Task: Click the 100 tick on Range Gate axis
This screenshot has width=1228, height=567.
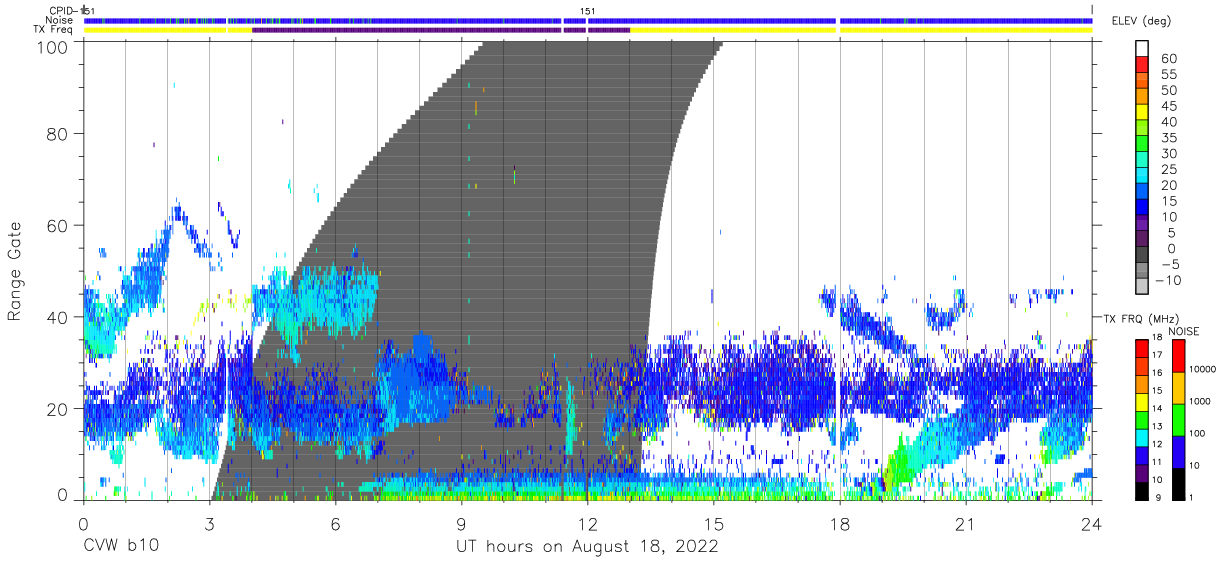Action: point(52,46)
